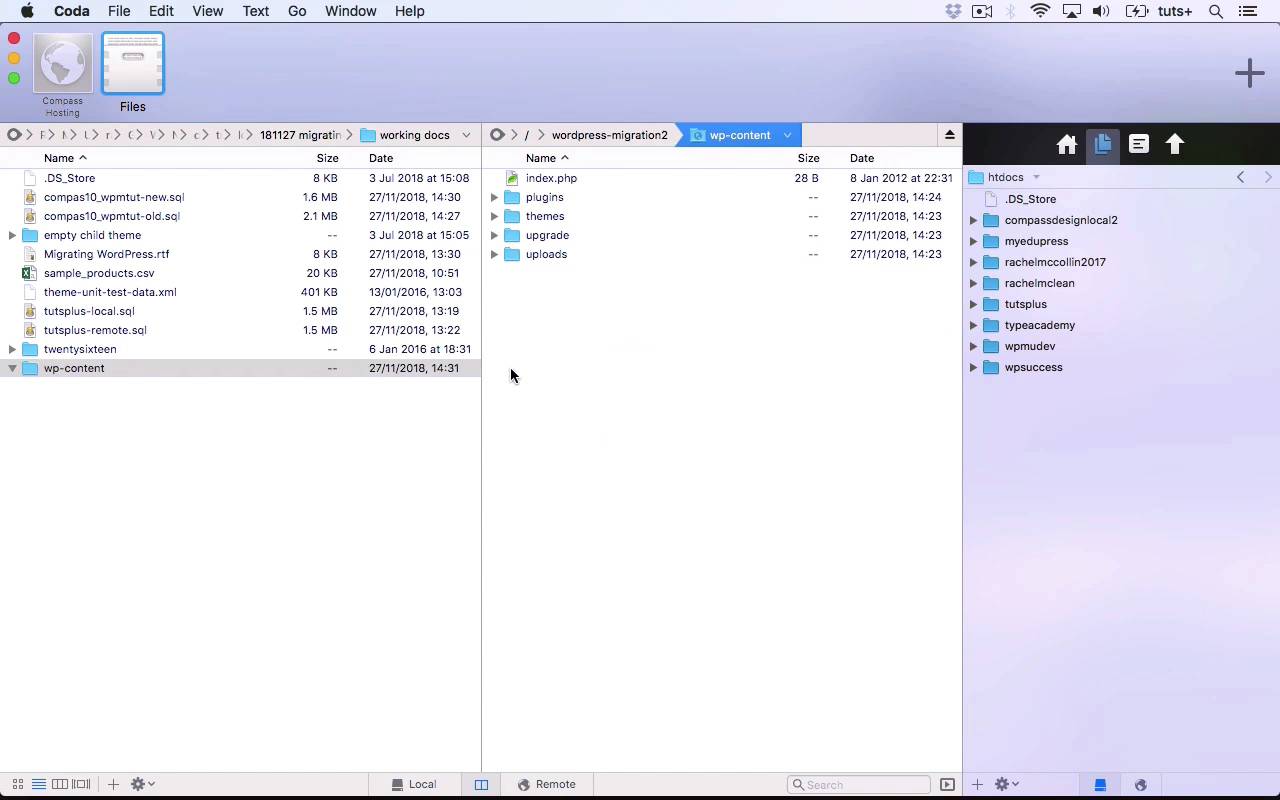
Task: Collapse the local wp-content folder
Action: point(12,368)
